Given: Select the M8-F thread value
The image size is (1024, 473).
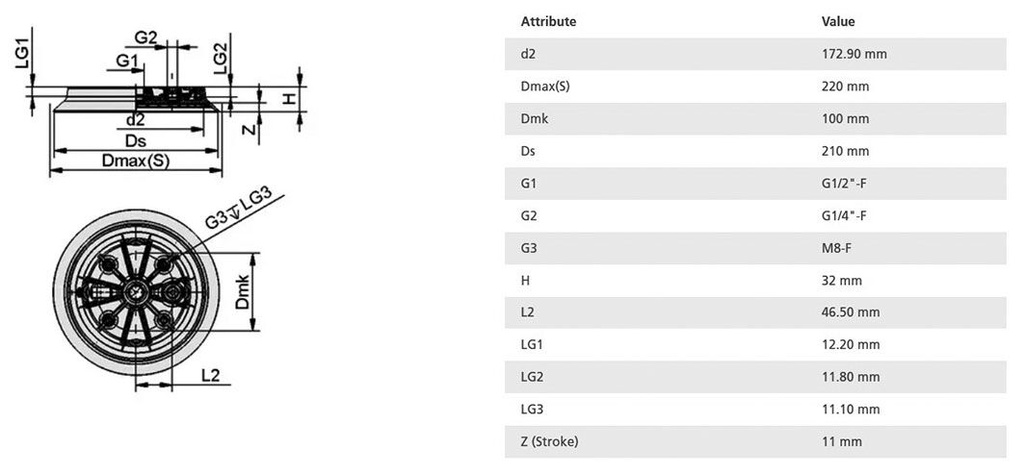Looking at the screenshot, I should point(837,248).
